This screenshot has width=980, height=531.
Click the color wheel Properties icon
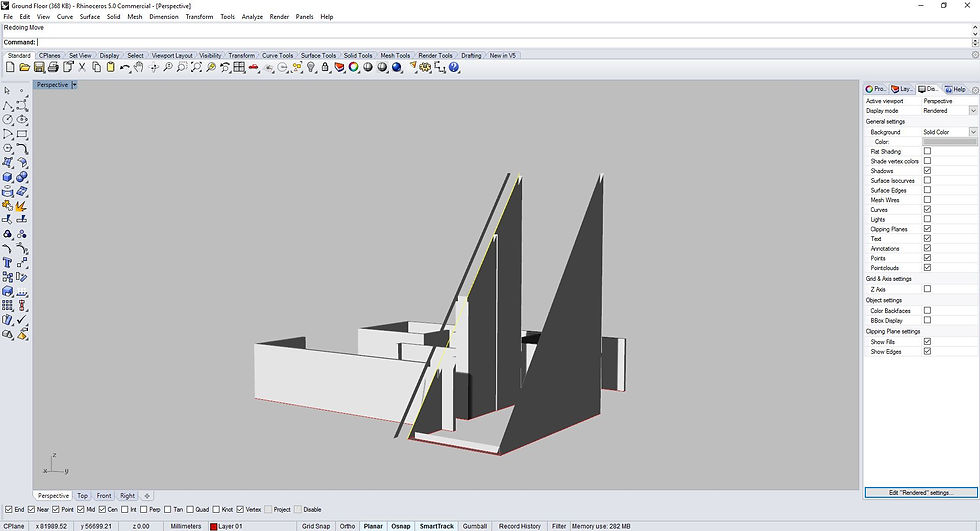coord(354,67)
